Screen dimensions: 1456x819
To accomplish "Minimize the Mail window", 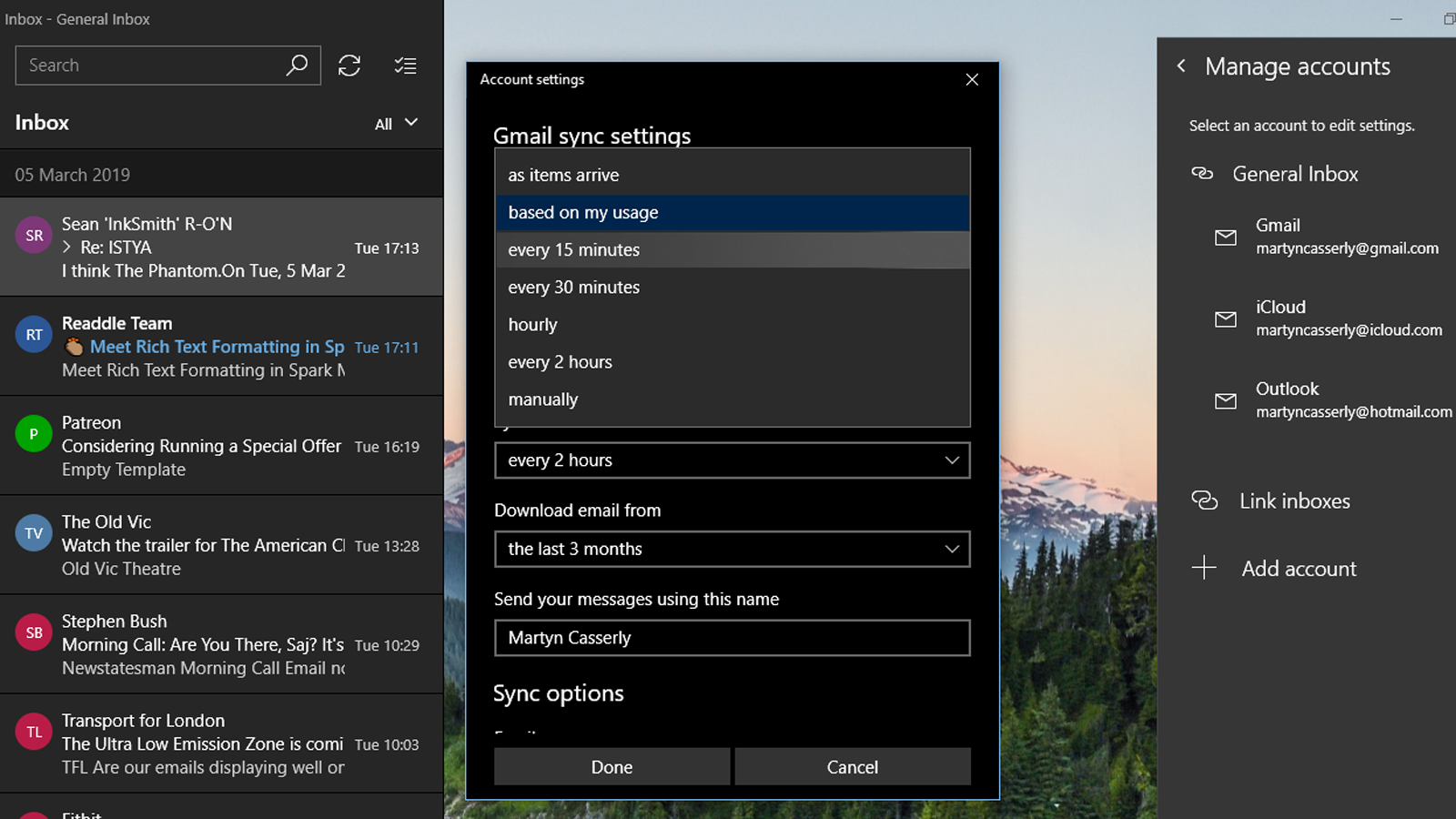I will (x=1396, y=18).
